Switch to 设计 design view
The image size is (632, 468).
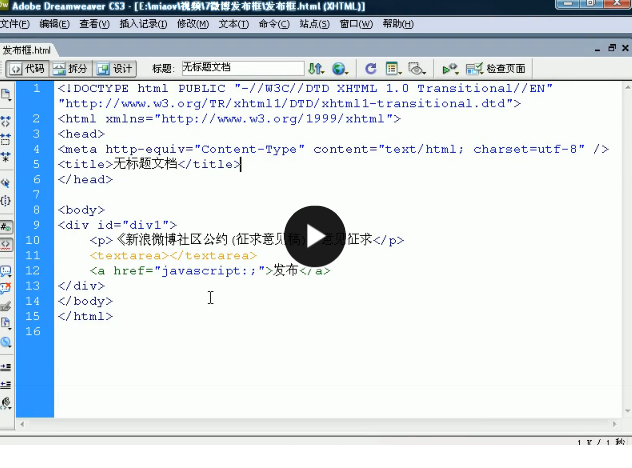[x=115, y=69]
